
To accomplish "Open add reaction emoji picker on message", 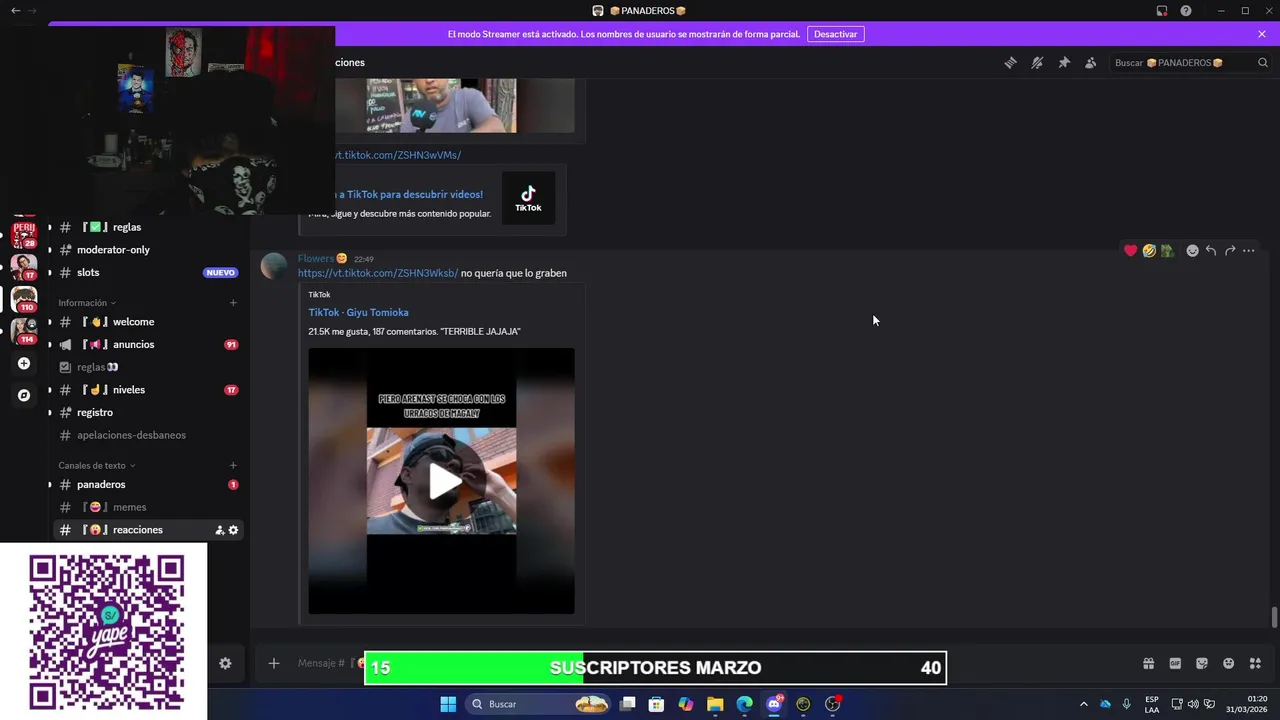I will [x=1192, y=251].
